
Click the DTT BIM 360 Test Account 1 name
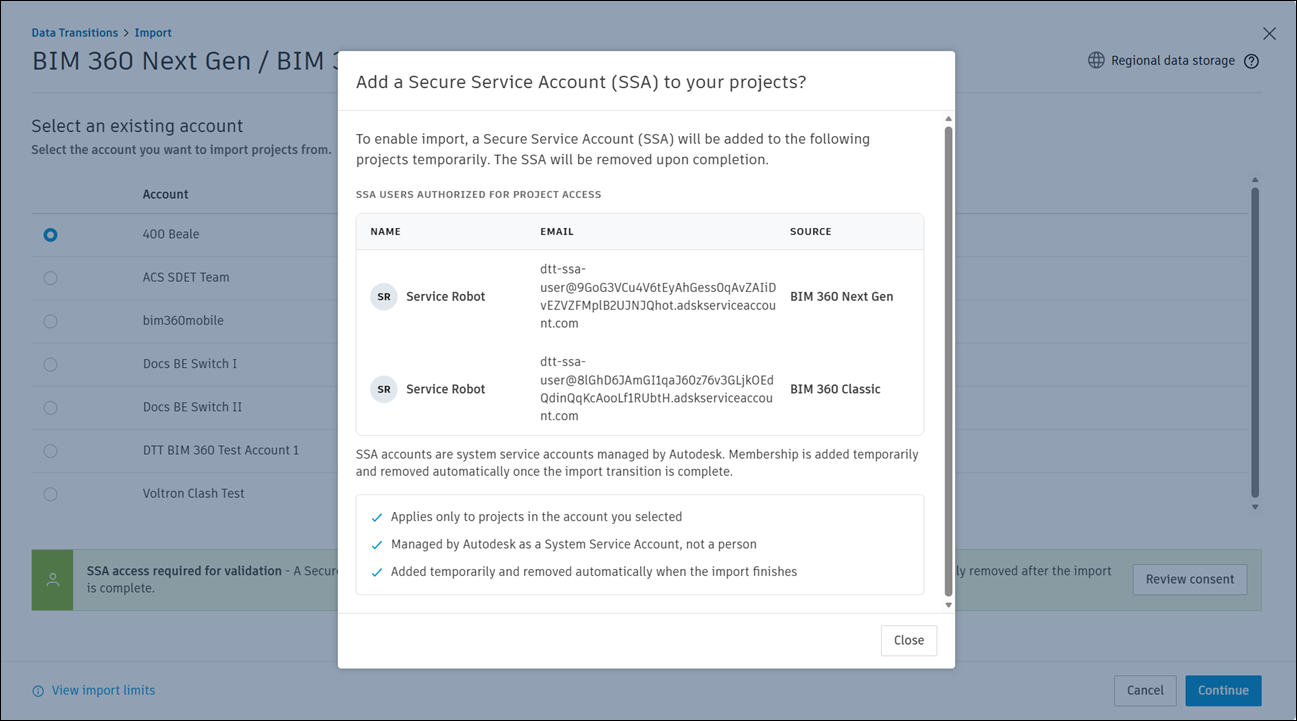(x=221, y=450)
